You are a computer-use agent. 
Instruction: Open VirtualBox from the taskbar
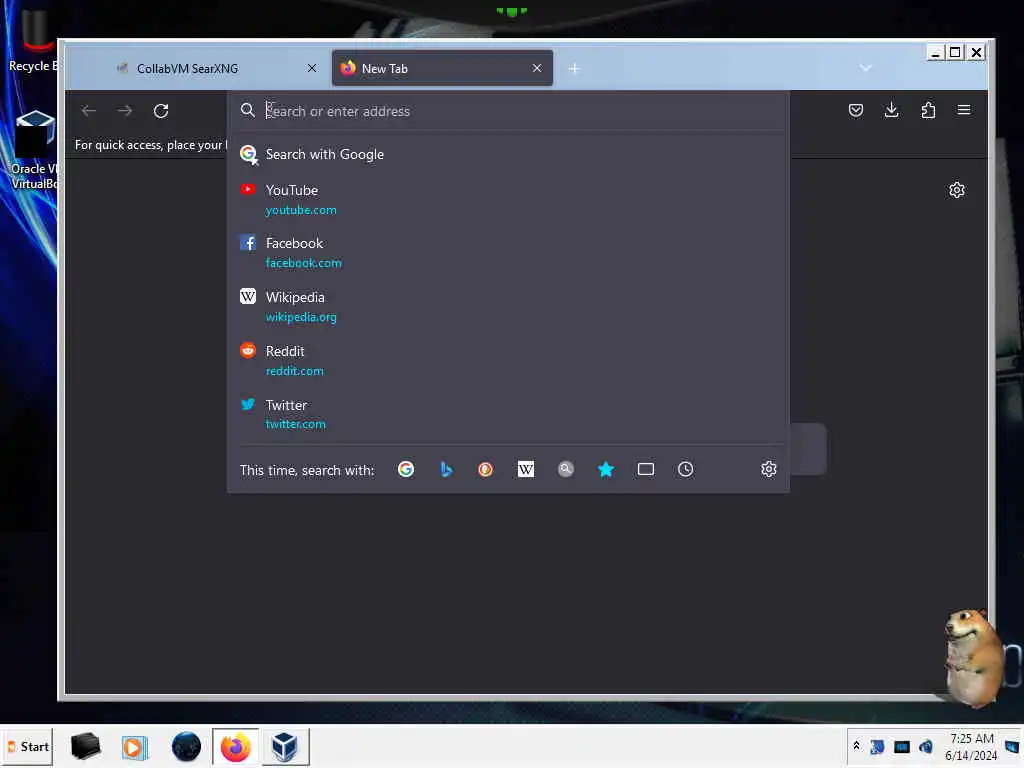point(285,746)
